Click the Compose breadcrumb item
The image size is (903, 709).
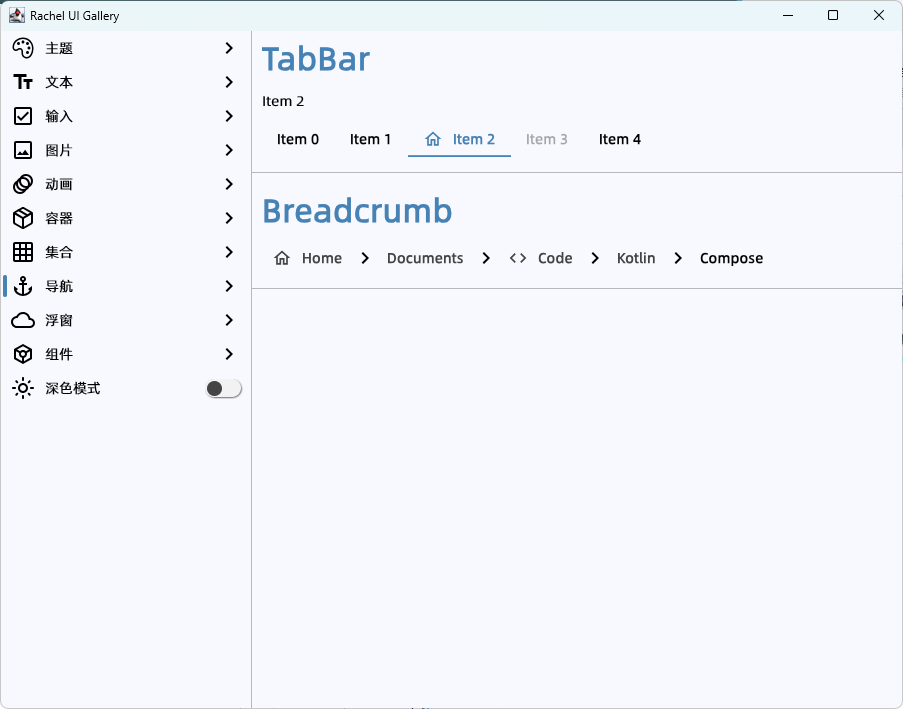point(731,258)
